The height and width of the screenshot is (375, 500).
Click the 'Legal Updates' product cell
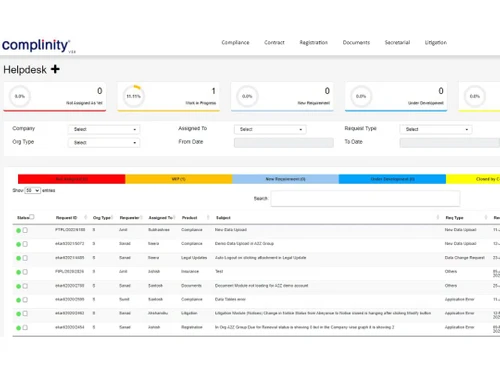194,258
